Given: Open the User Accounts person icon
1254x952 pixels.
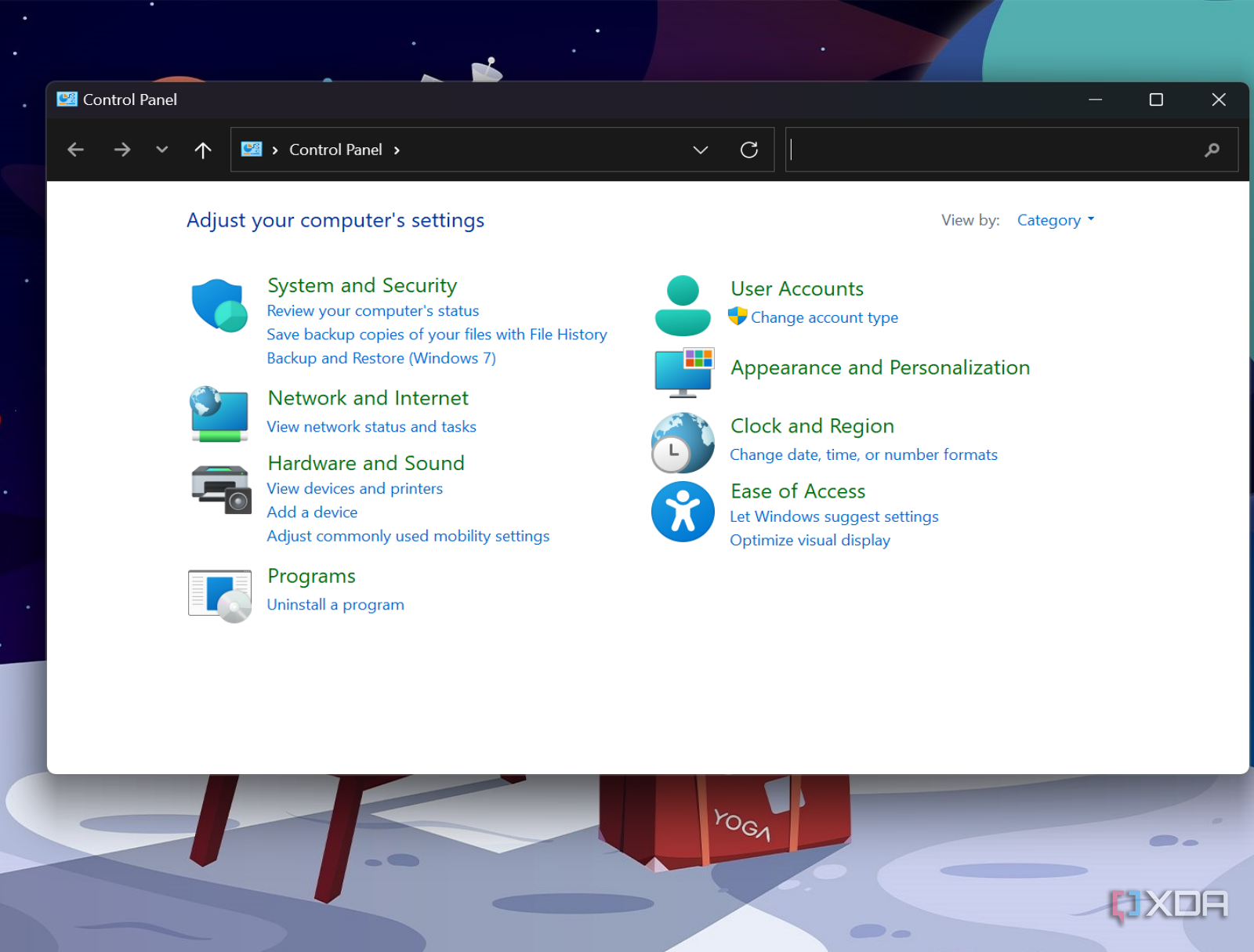Looking at the screenshot, I should [682, 306].
